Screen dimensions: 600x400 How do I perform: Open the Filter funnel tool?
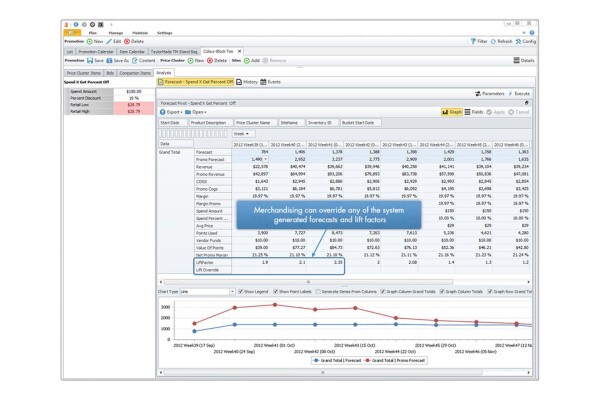(473, 41)
